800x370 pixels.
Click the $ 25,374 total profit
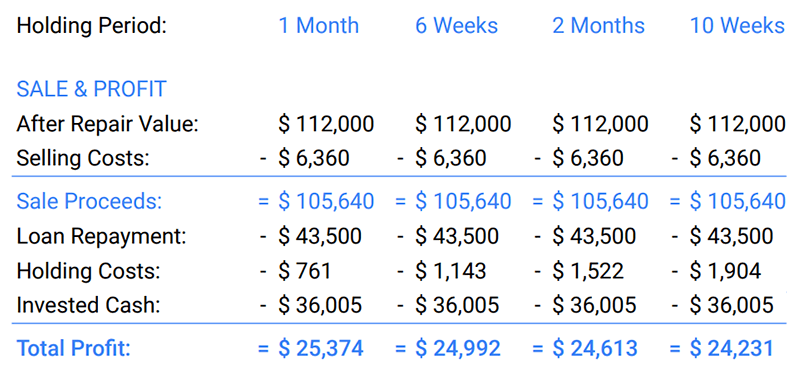click(x=321, y=349)
